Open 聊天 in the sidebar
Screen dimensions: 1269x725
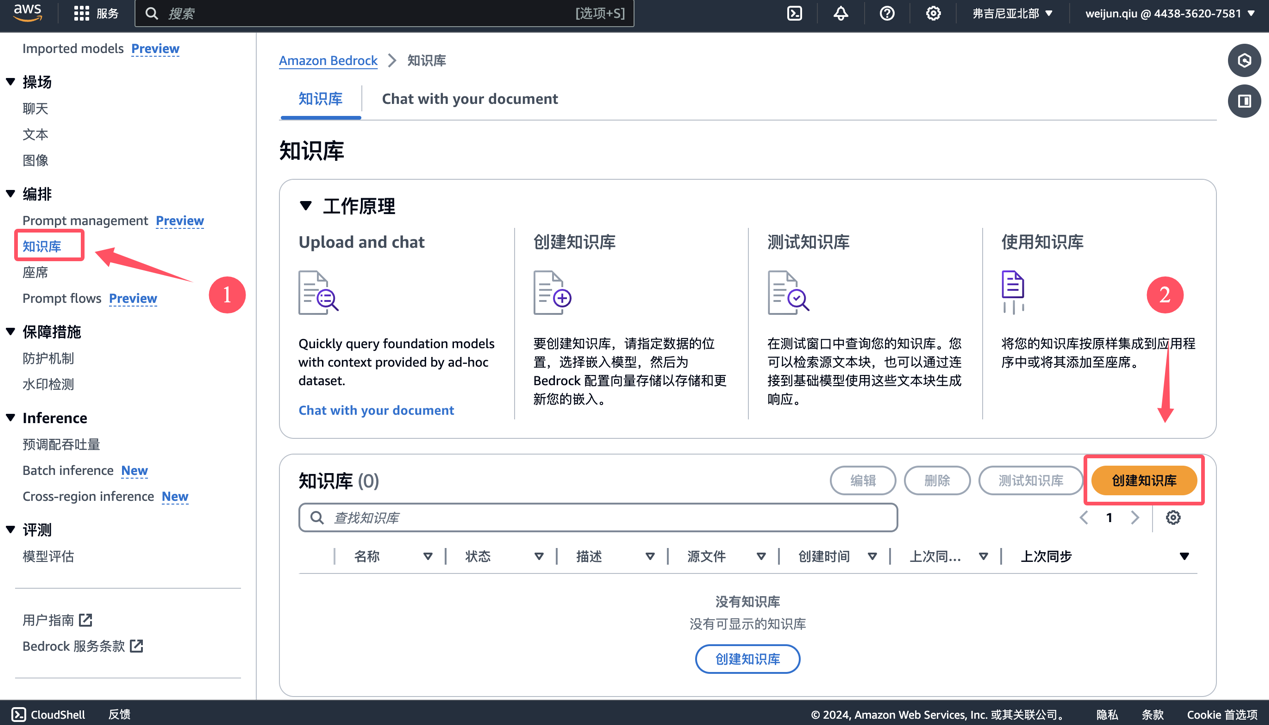(x=35, y=108)
